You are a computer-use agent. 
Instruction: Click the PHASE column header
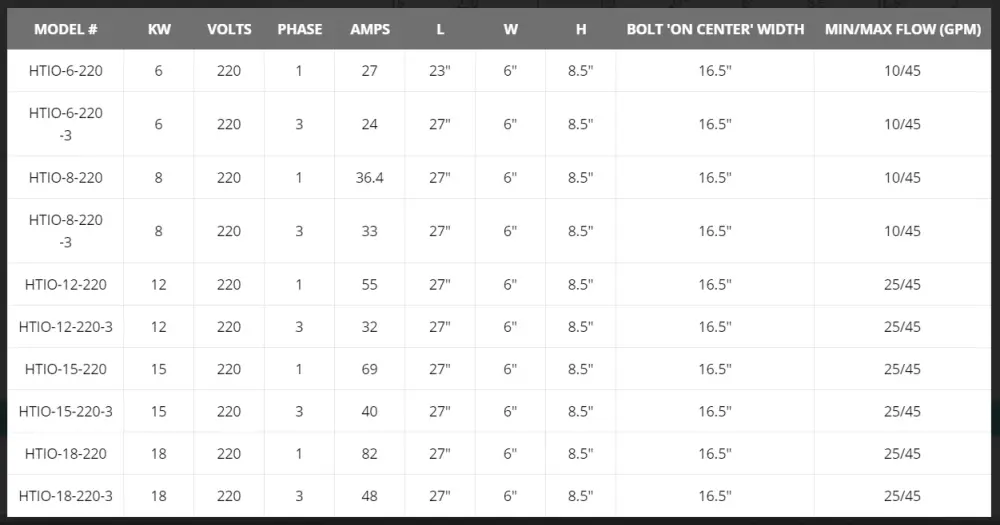(x=300, y=29)
